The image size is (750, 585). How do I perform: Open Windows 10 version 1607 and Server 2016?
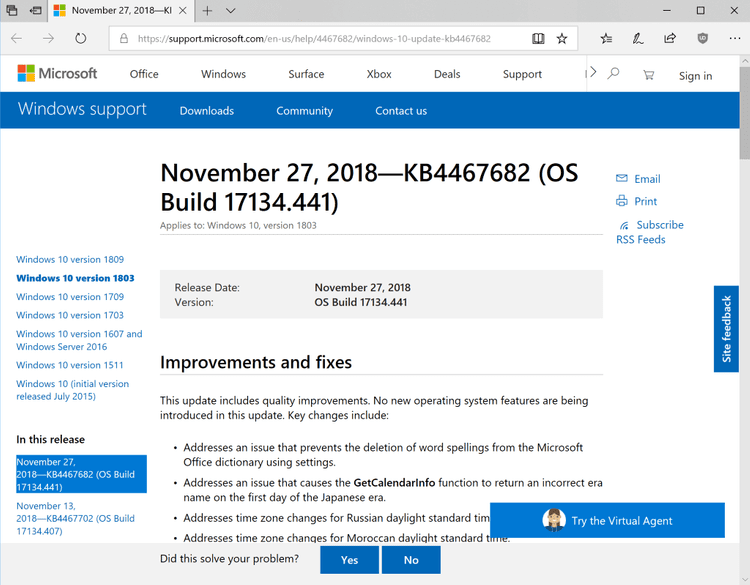pyautogui.click(x=79, y=340)
